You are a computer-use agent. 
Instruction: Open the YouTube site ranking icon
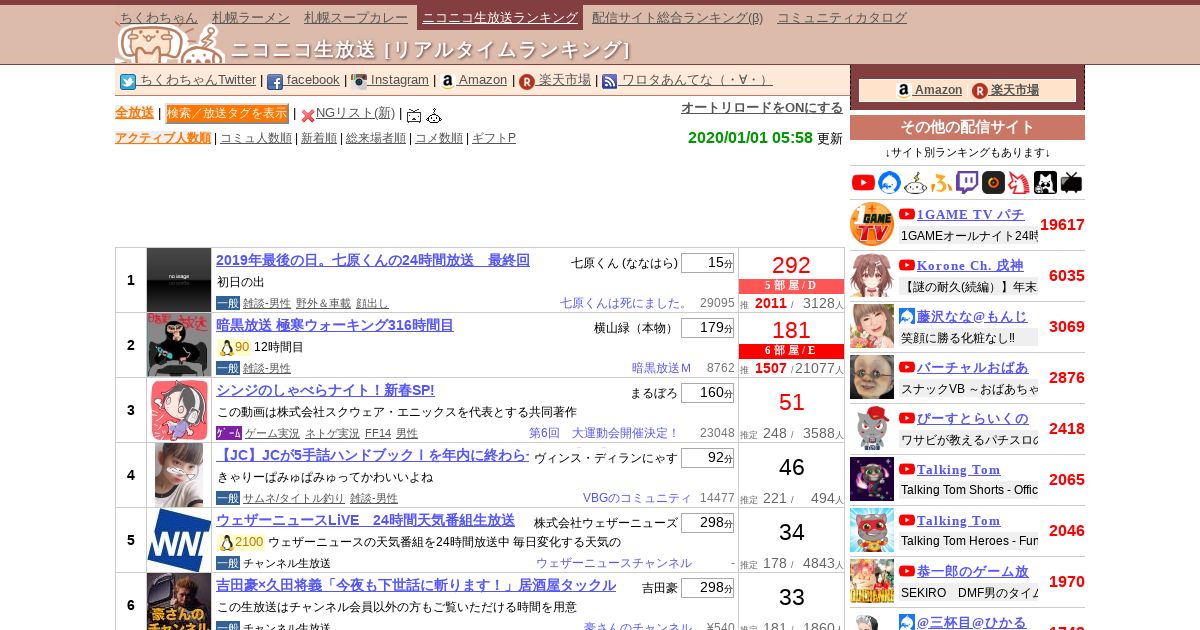point(863,182)
